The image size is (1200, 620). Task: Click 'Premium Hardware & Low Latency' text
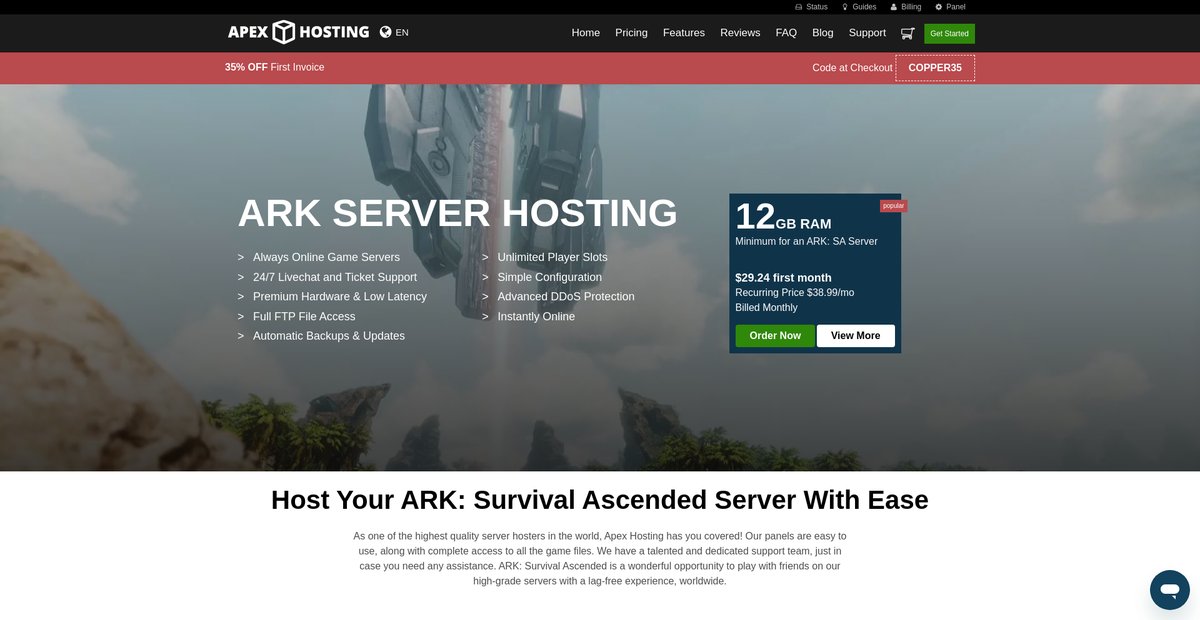point(340,297)
